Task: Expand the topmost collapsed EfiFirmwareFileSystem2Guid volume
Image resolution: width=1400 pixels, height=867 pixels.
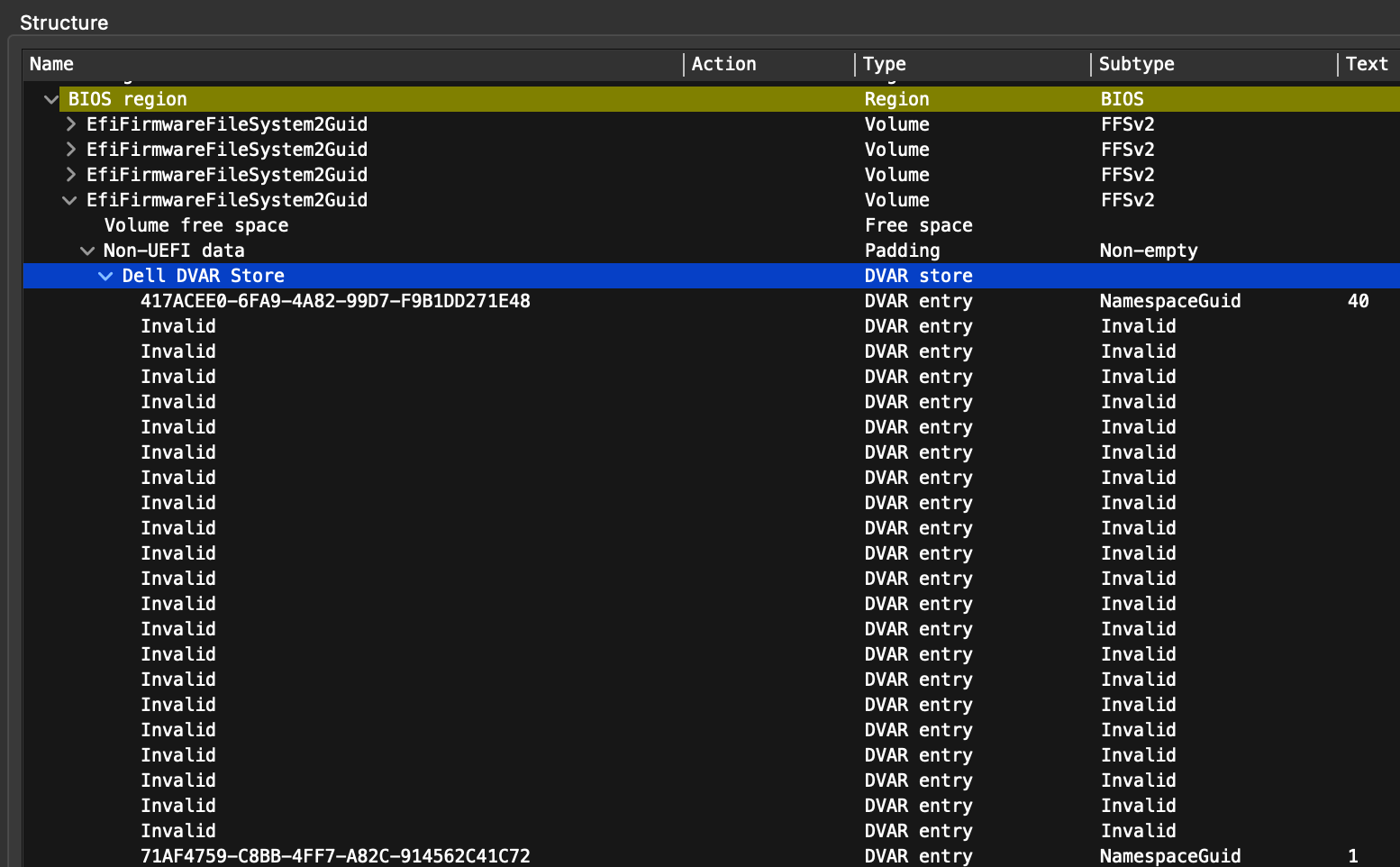Action: pyautogui.click(x=70, y=124)
